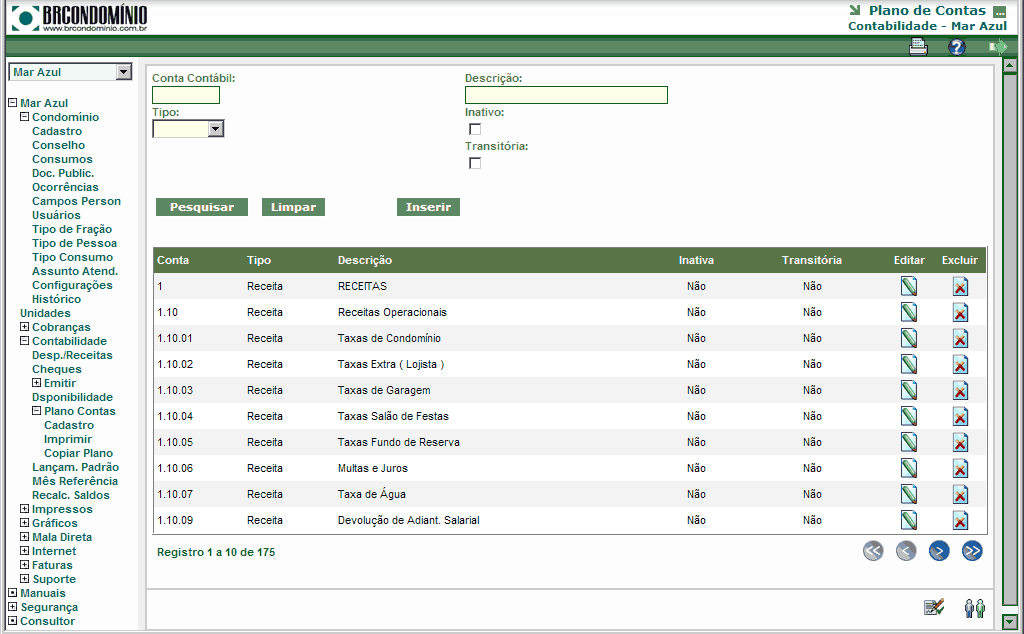Image resolution: width=1024 pixels, height=634 pixels.
Task: Open Mês Referência in the sidebar
Action: 74,481
